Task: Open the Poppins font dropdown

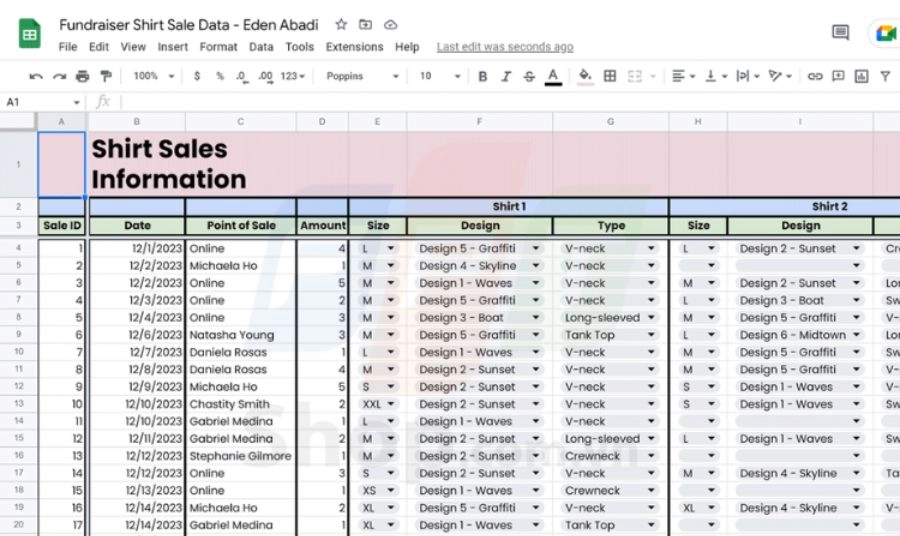Action: click(362, 76)
